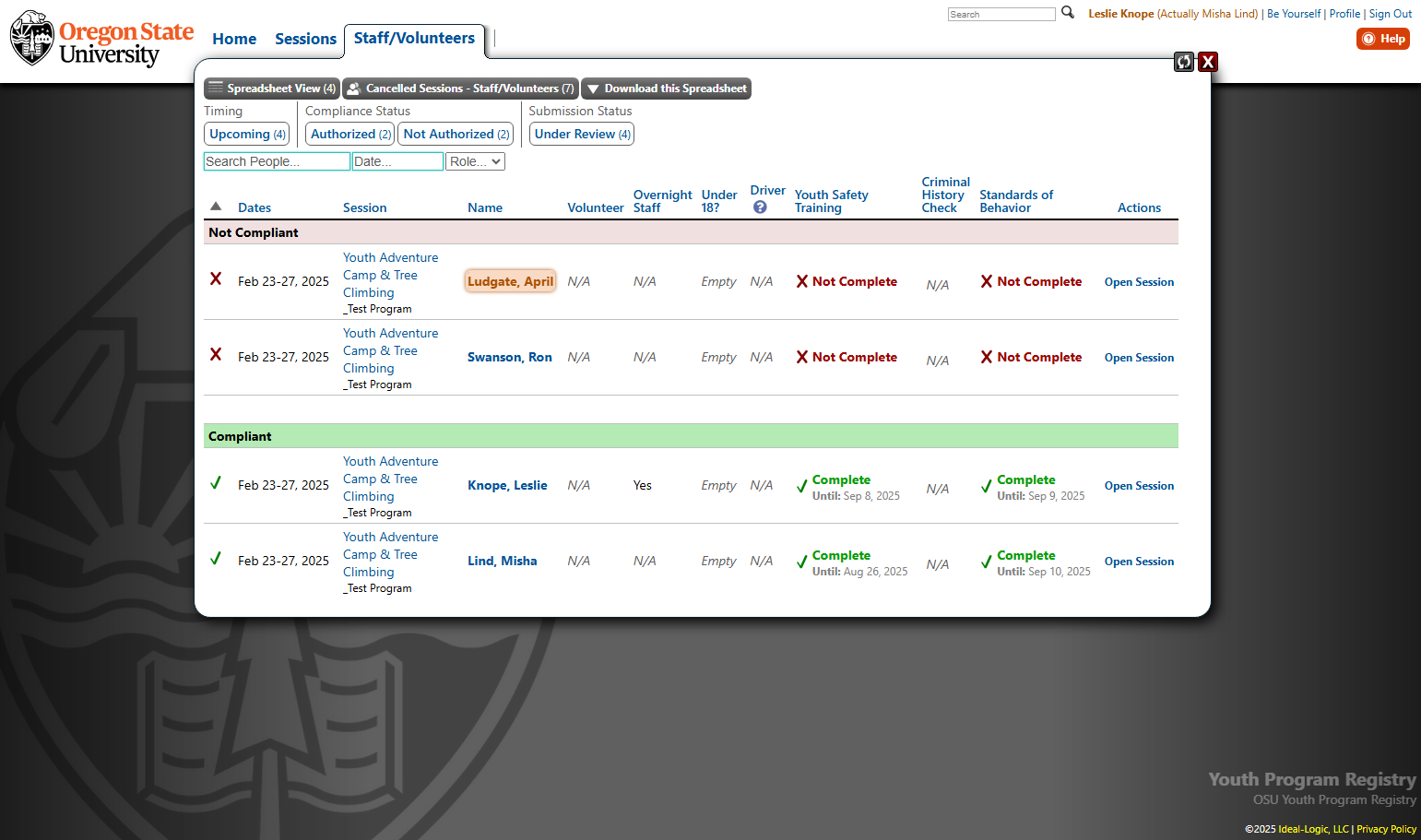Open the Privacy Policy footer link
This screenshot has width=1421, height=840.
[1386, 829]
